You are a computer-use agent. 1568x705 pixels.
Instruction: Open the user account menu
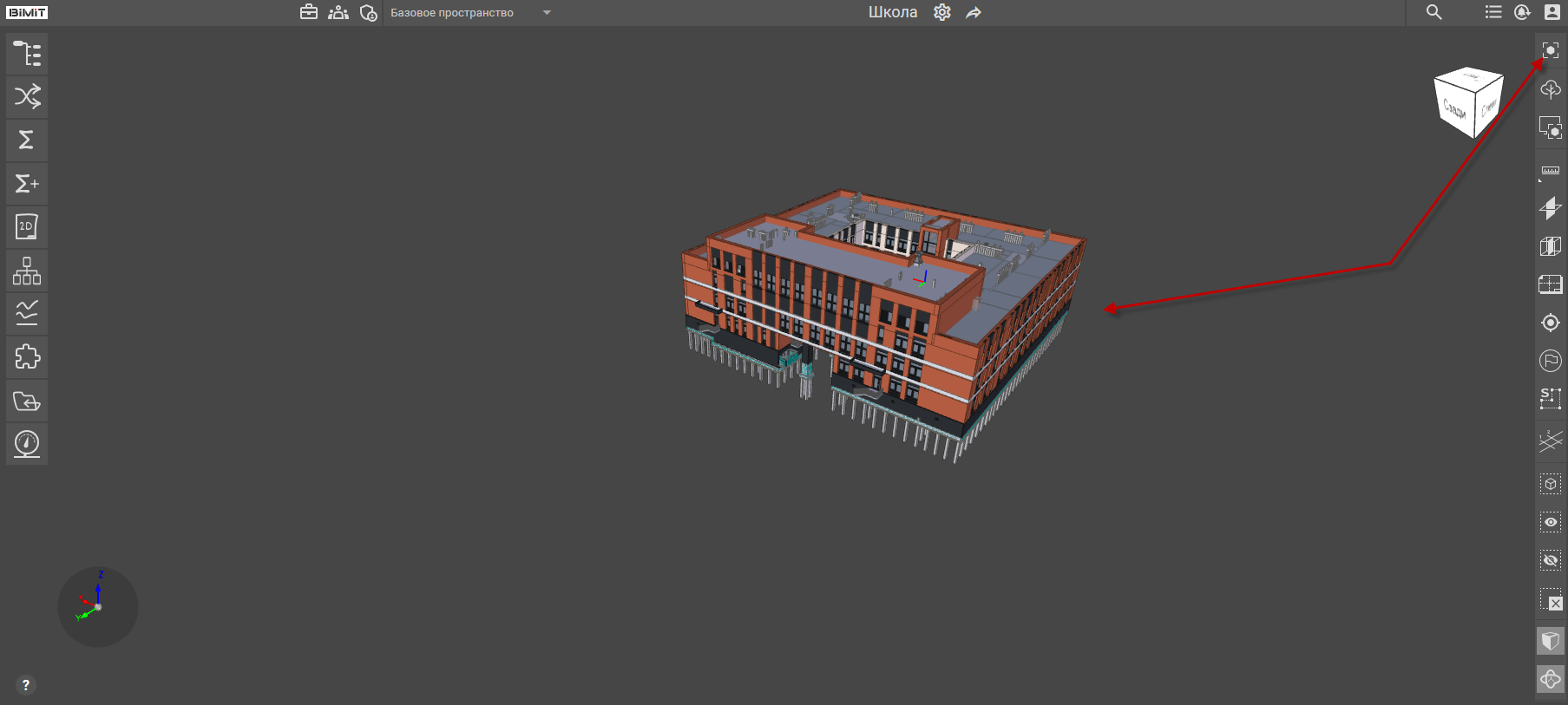pos(1552,12)
